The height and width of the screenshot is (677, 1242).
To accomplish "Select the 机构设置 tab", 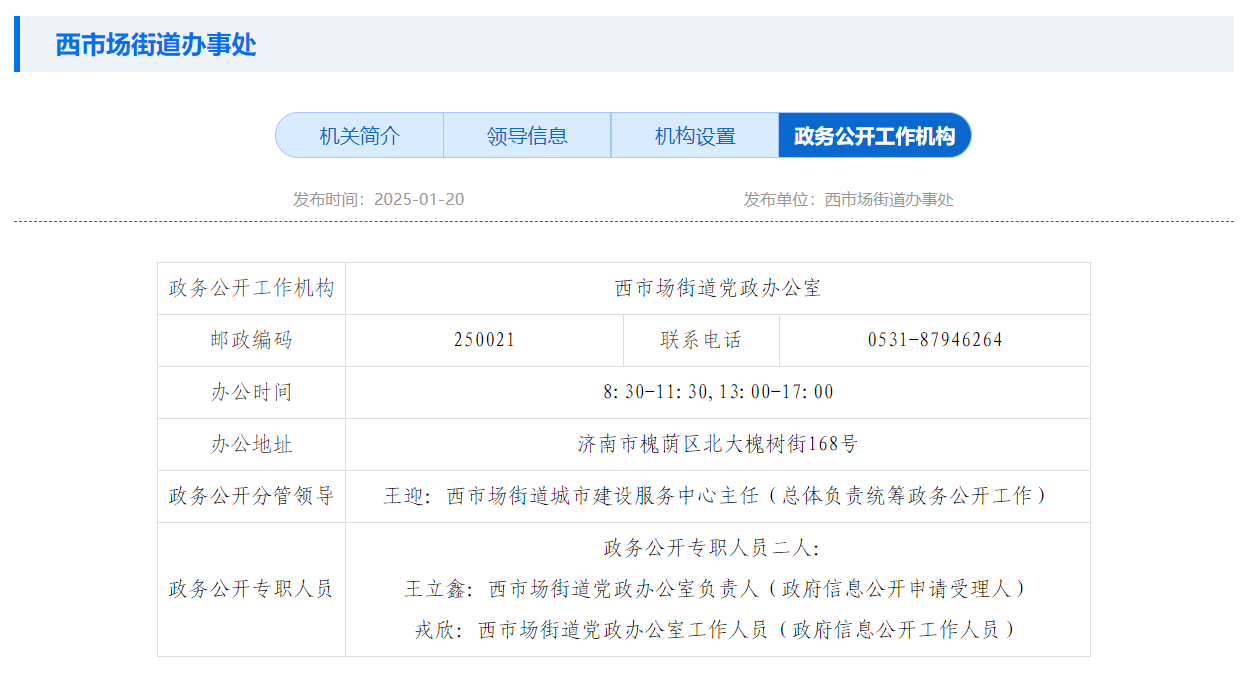I will click(695, 136).
